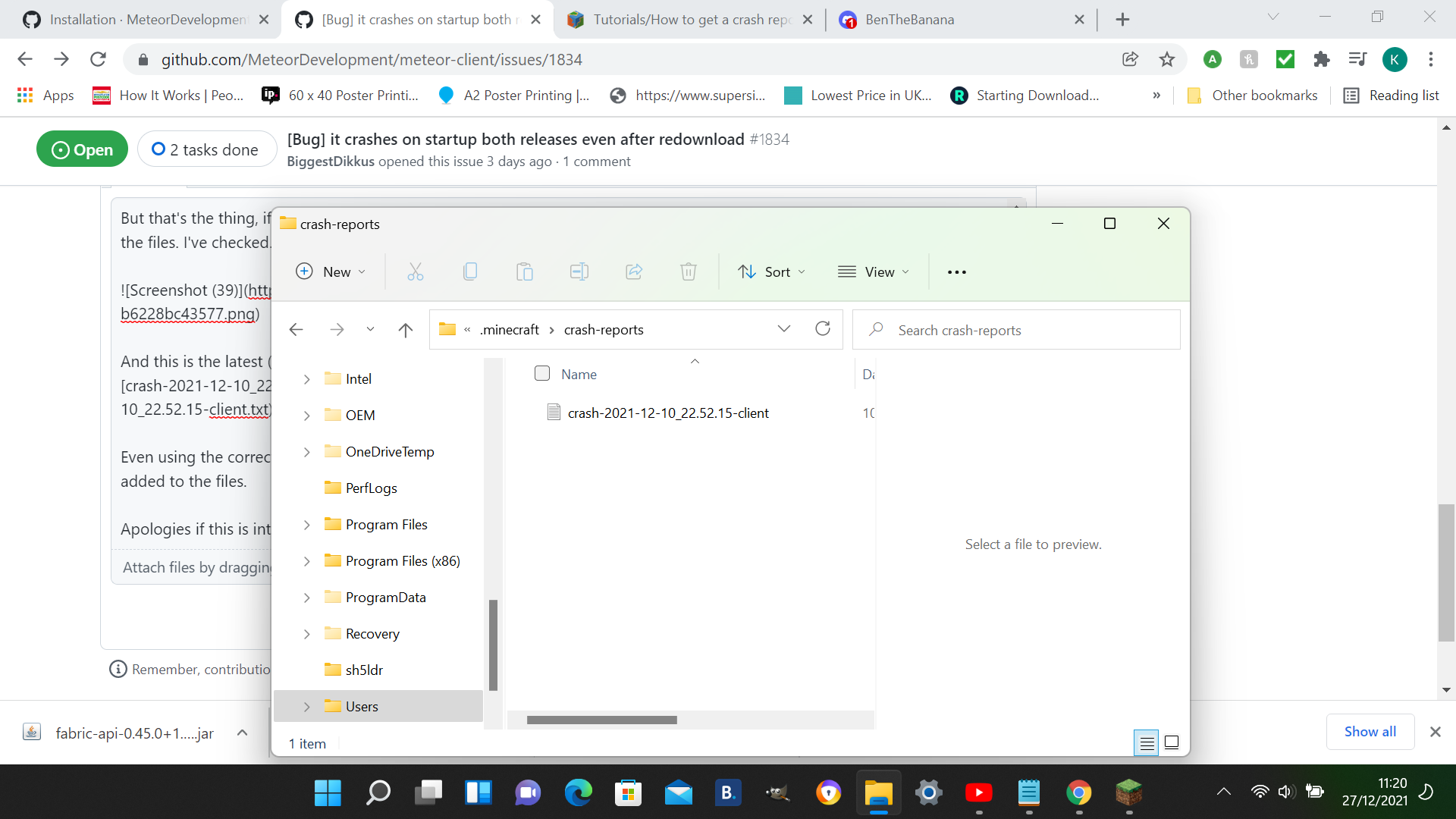Click the Share icon in Explorer toolbar
Image resolution: width=1456 pixels, height=819 pixels.
(x=634, y=271)
